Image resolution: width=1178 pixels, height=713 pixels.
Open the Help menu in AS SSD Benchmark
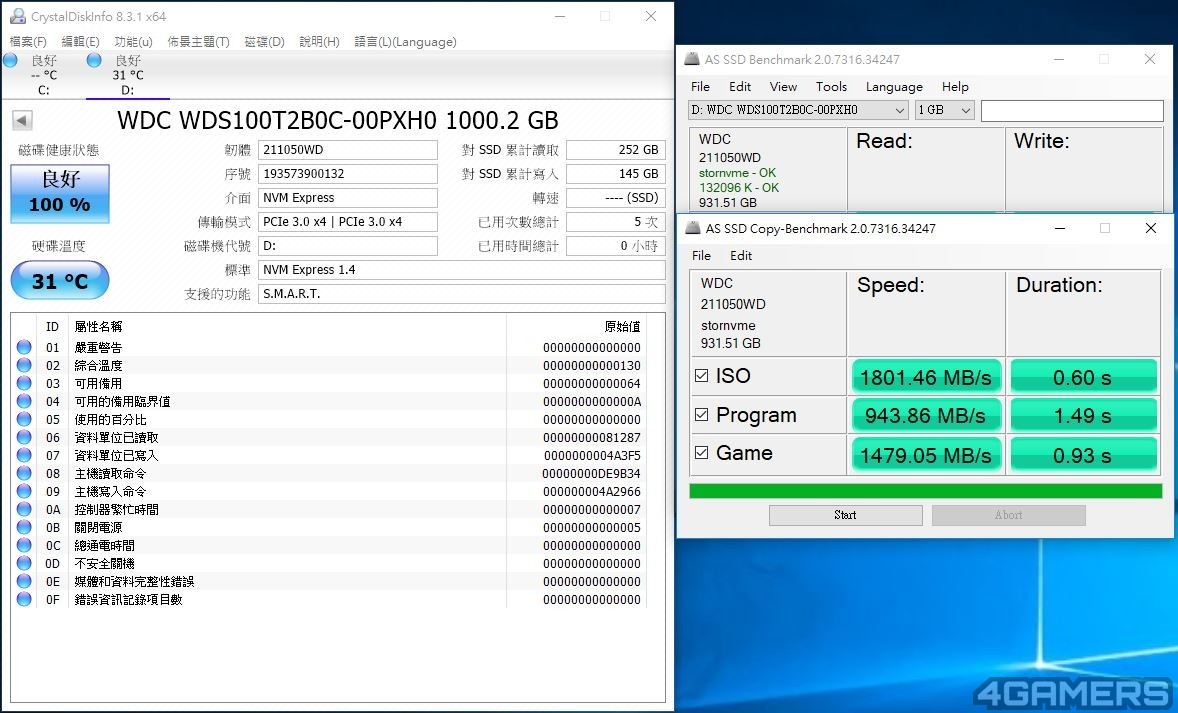pyautogui.click(x=956, y=86)
